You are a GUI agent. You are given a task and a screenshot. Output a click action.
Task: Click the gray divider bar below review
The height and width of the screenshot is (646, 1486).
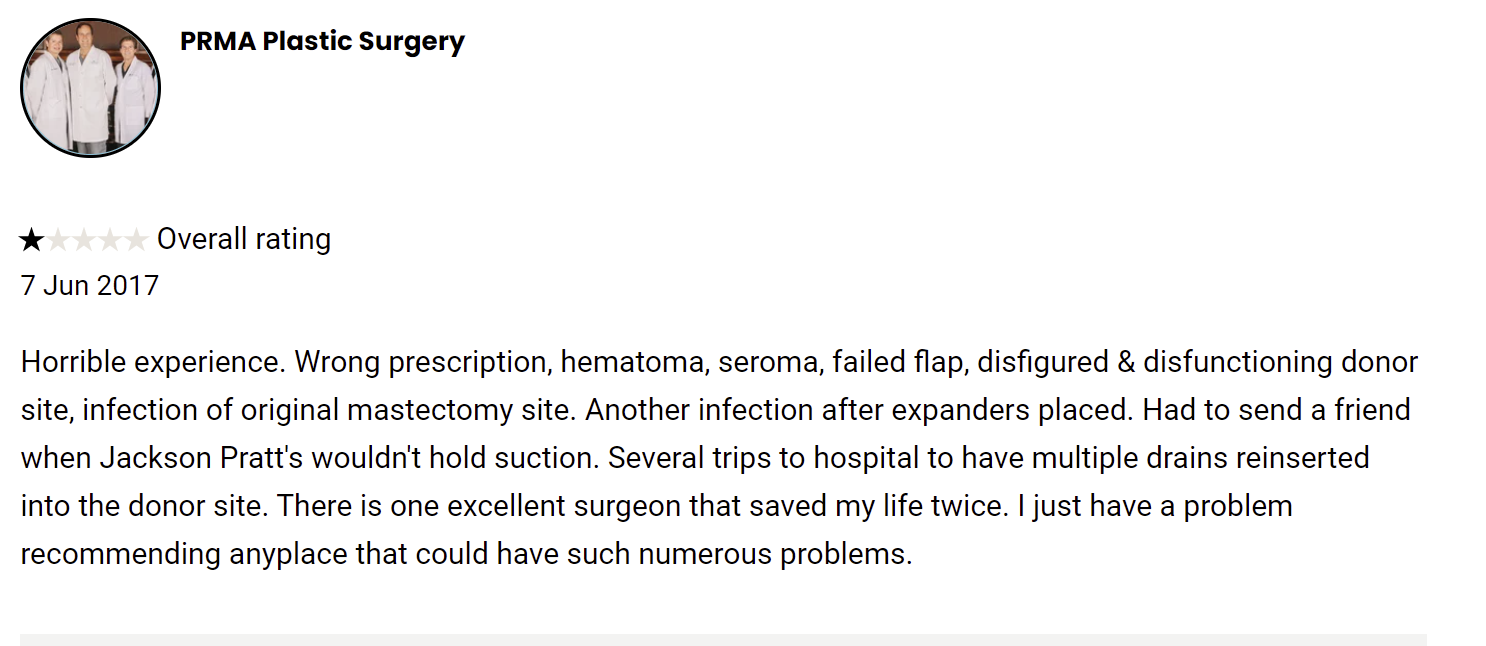[x=723, y=639]
